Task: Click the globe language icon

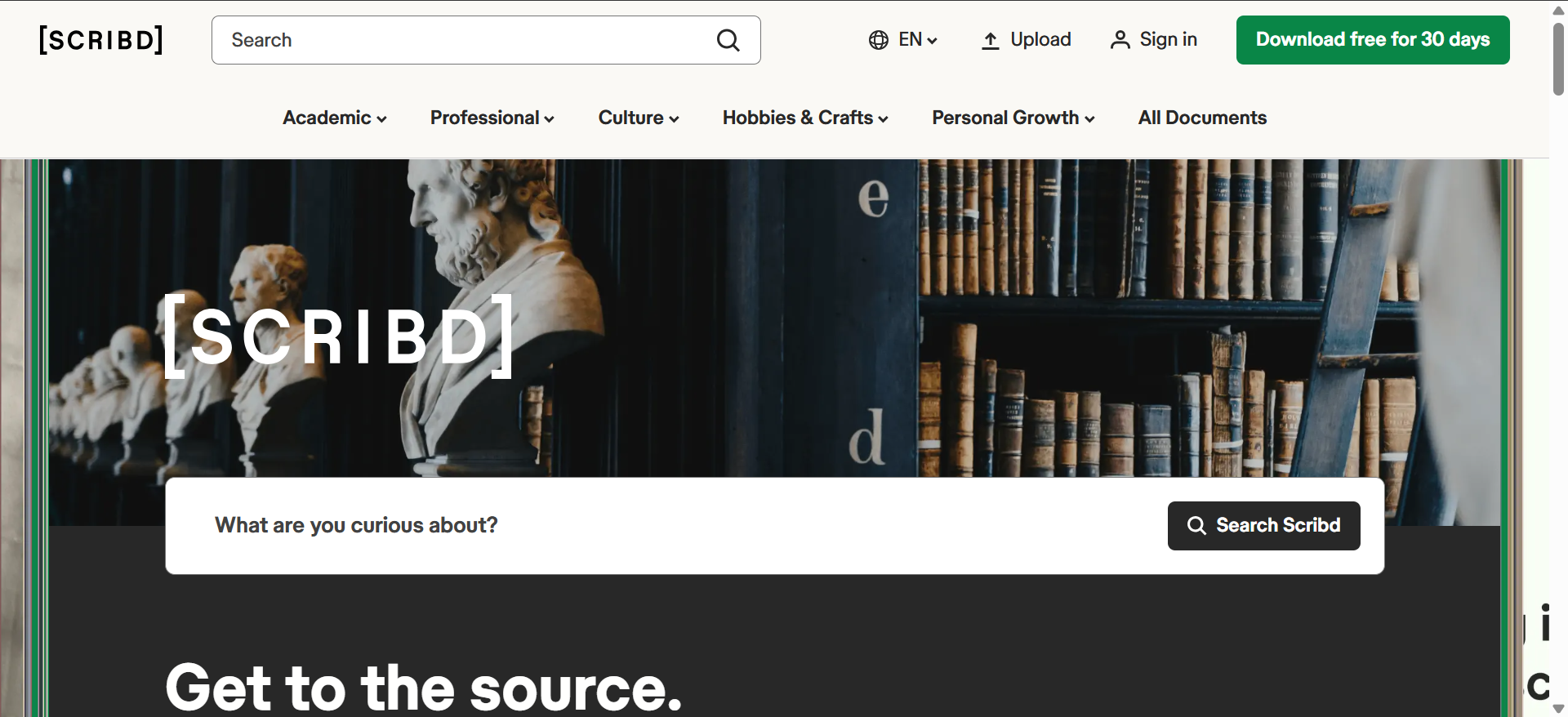Action: pyautogui.click(x=879, y=40)
